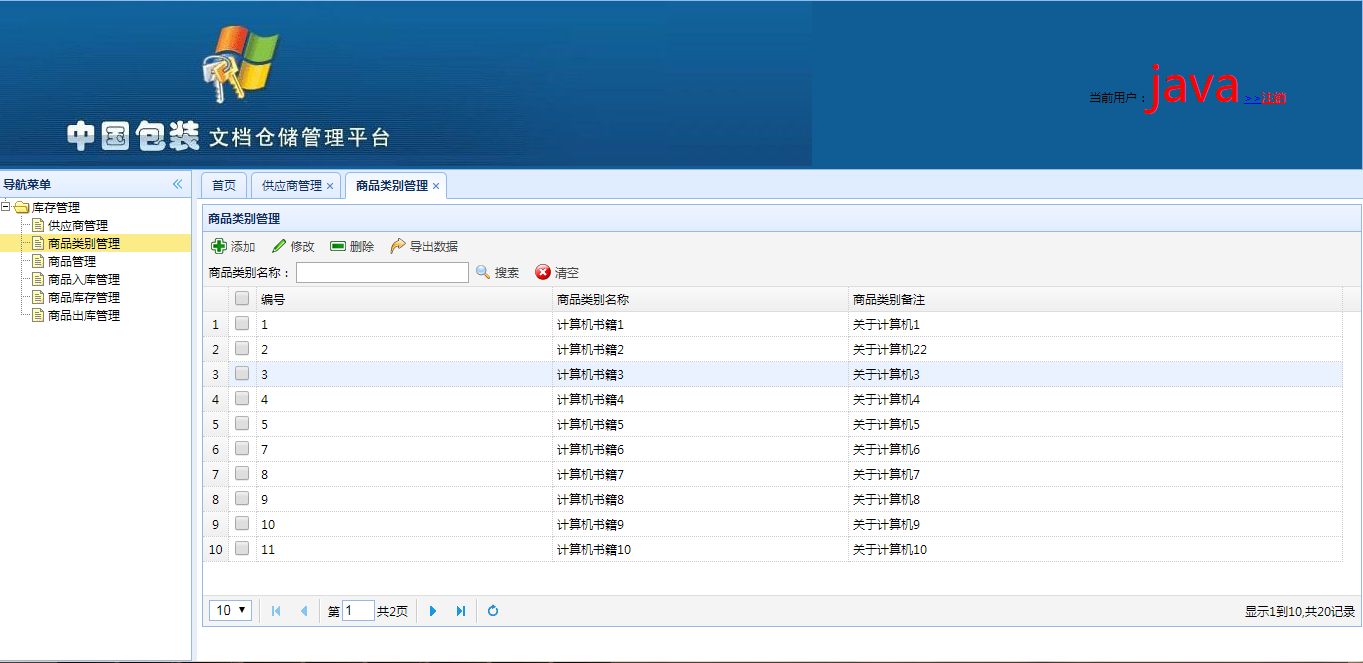This screenshot has width=1363, height=663.
Task: Click the green Add (添加) icon
Action: pos(219,246)
